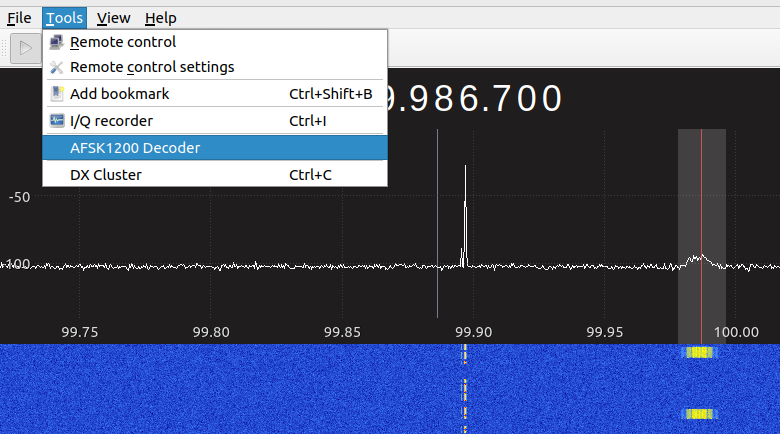Screen dimensions: 780x434
Task: Close the open Tools menu
Action: click(x=65, y=18)
